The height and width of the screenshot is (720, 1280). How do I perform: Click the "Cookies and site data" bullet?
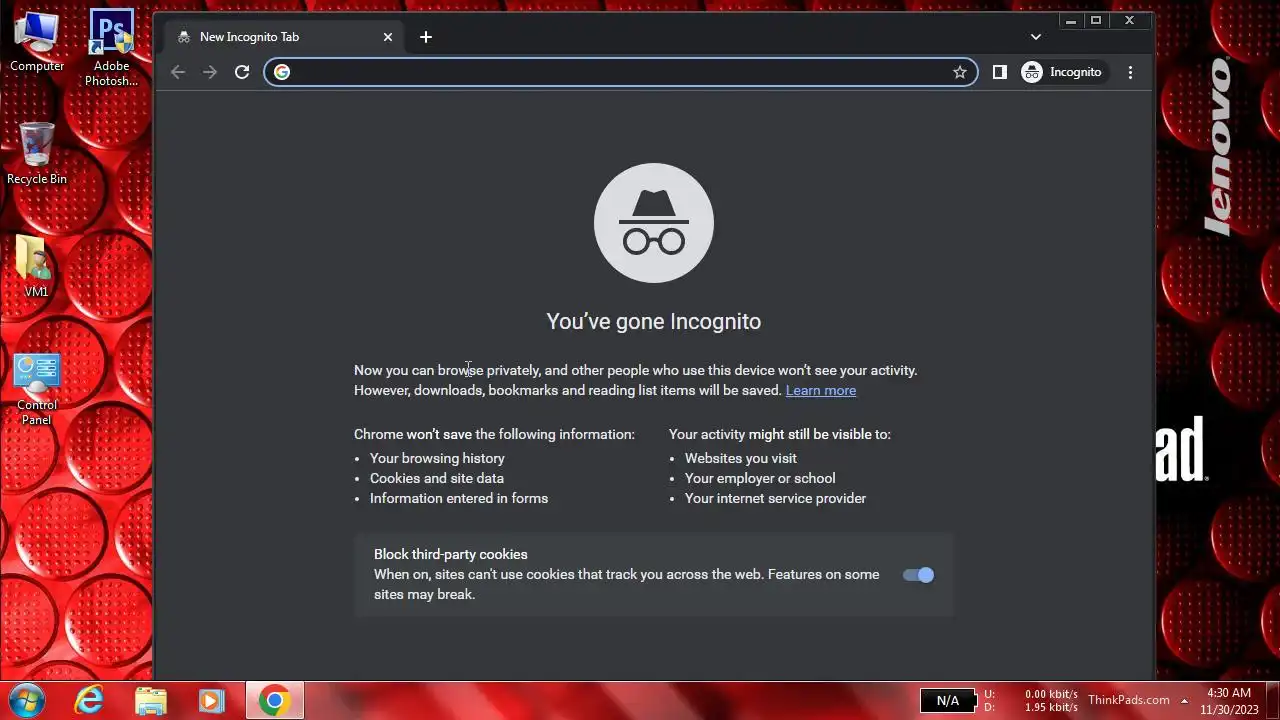[x=437, y=478]
